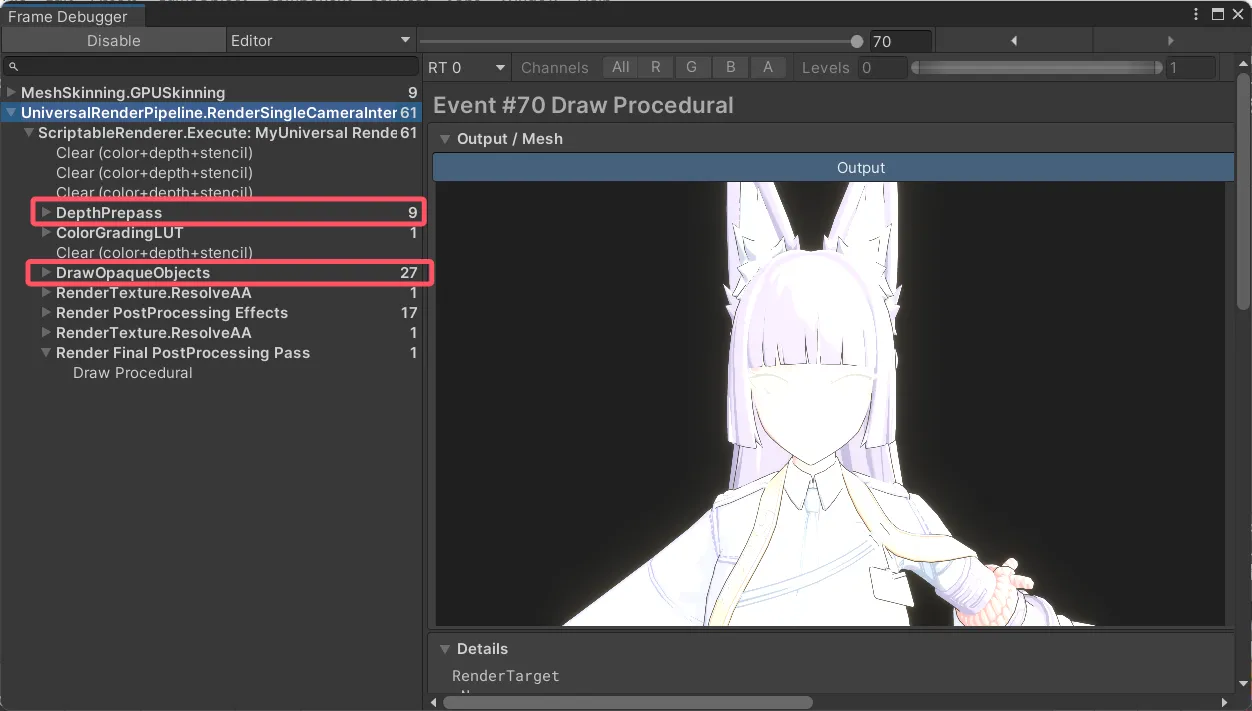1252x711 pixels.
Task: Open the window kebab options menu
Action: pyautogui.click(x=1197, y=14)
